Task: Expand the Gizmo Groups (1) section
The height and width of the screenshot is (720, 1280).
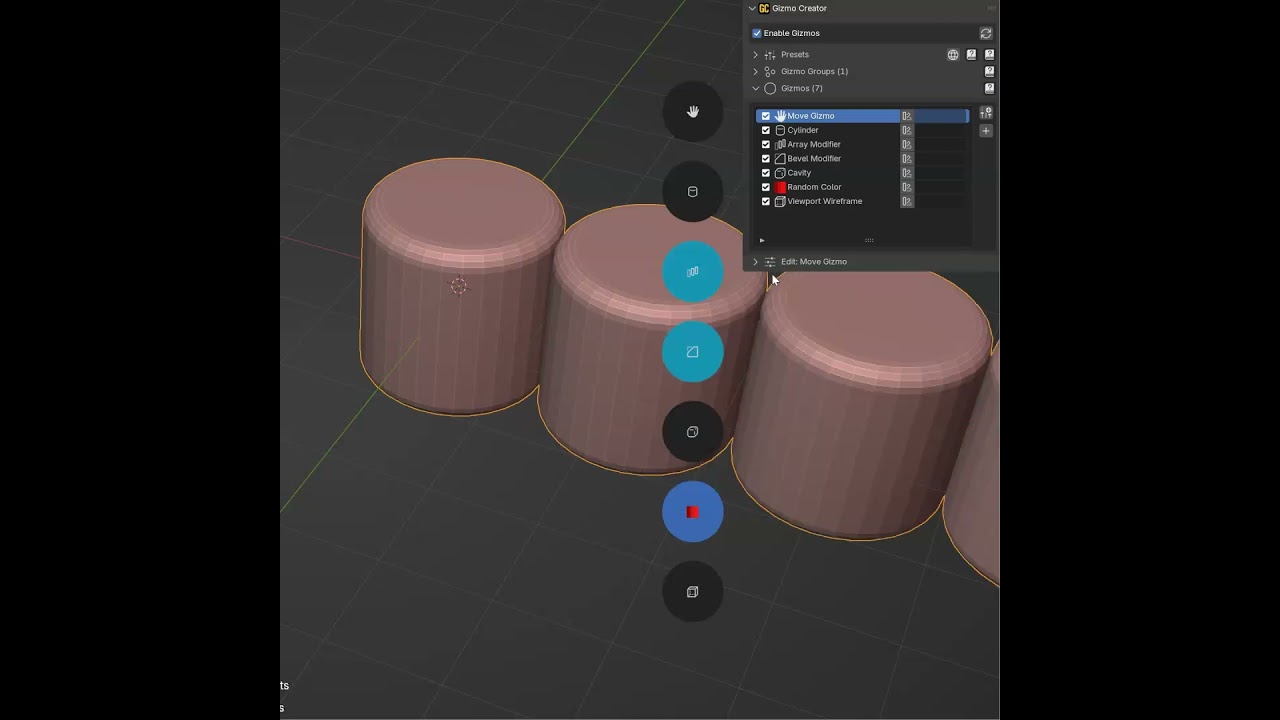Action: [756, 71]
